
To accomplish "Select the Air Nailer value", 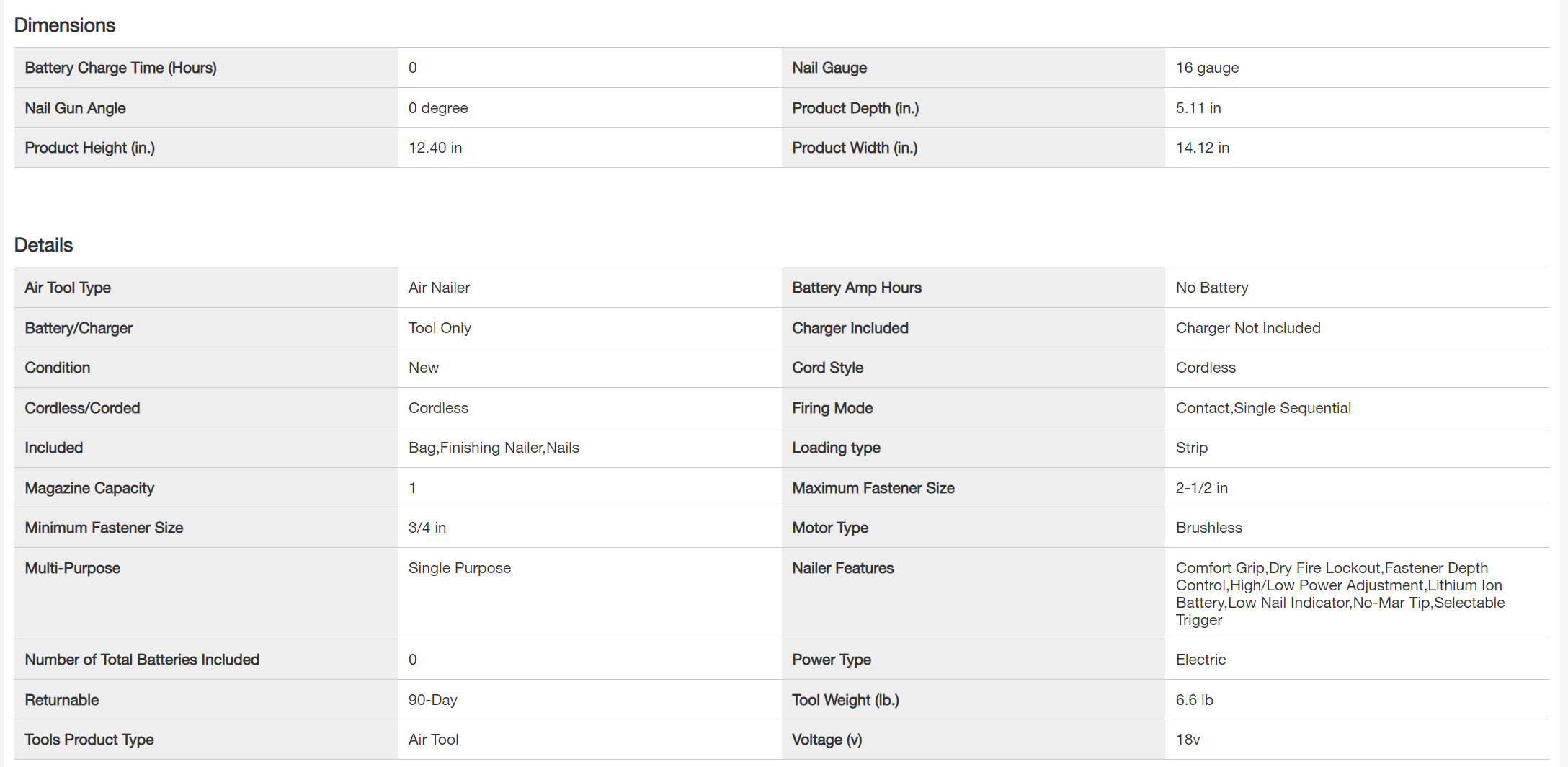I will [x=439, y=288].
